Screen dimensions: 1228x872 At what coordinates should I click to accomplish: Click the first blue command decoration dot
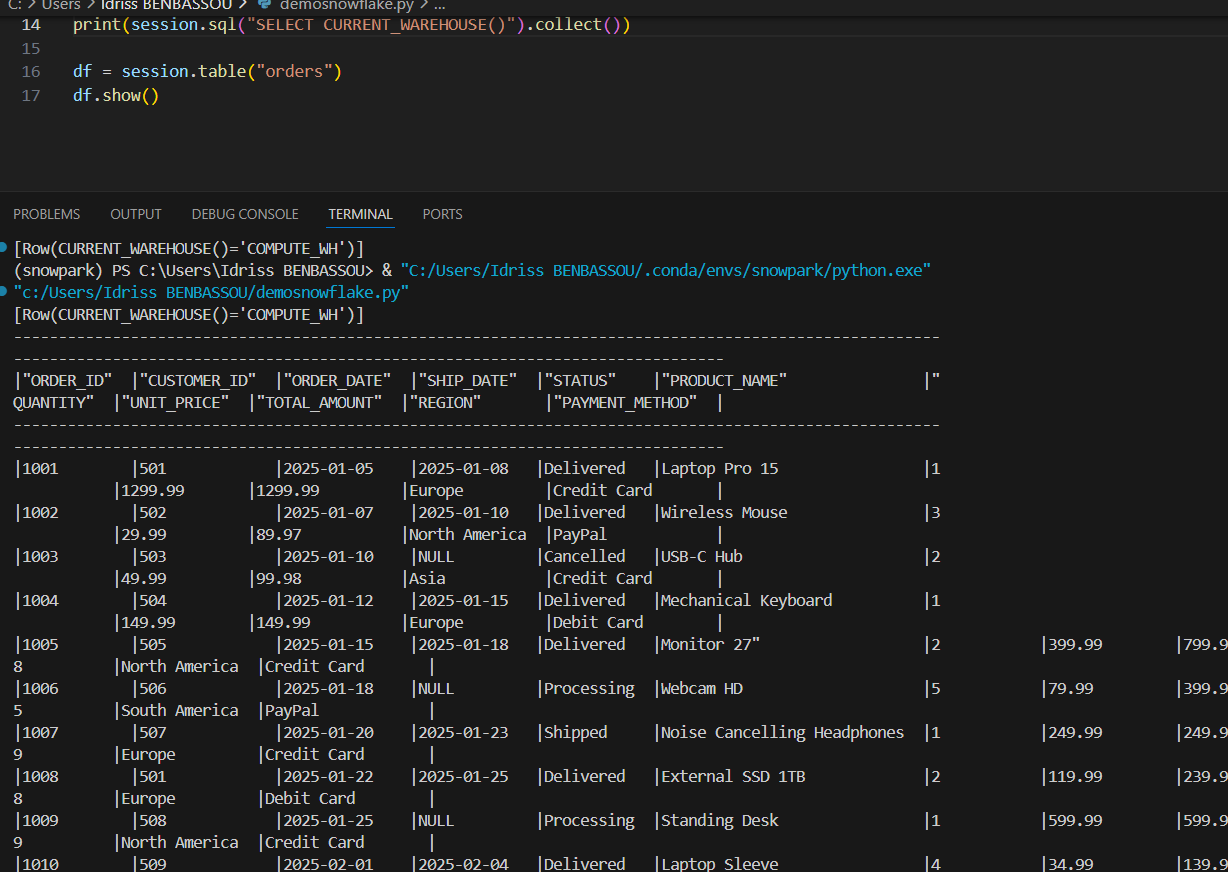[x=5, y=247]
